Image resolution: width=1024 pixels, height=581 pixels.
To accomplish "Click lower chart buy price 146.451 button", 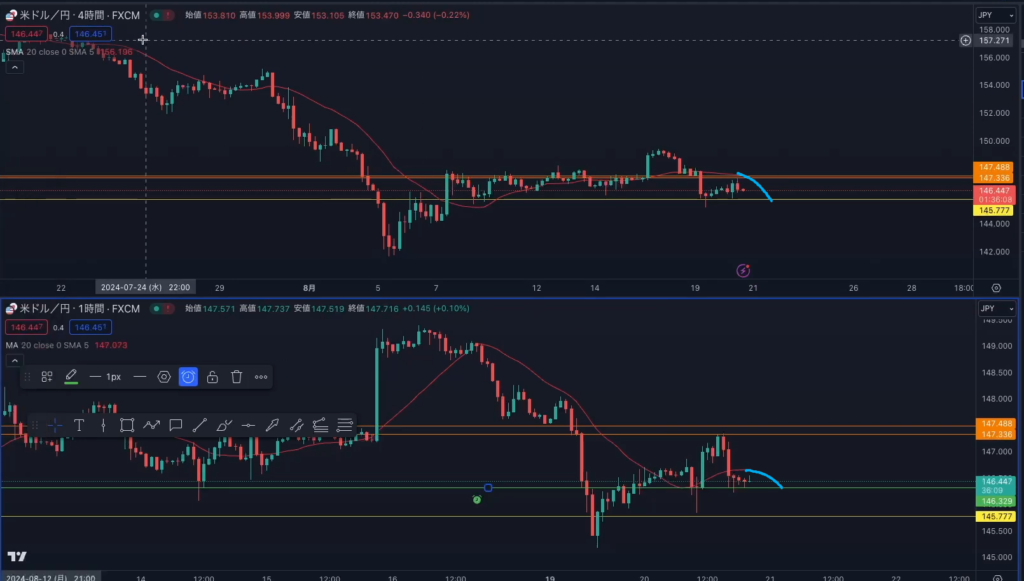I will [x=90, y=327].
